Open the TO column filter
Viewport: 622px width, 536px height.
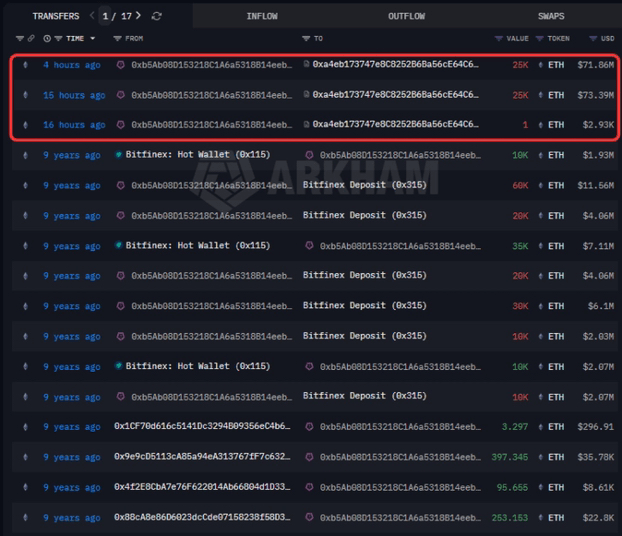coord(305,39)
